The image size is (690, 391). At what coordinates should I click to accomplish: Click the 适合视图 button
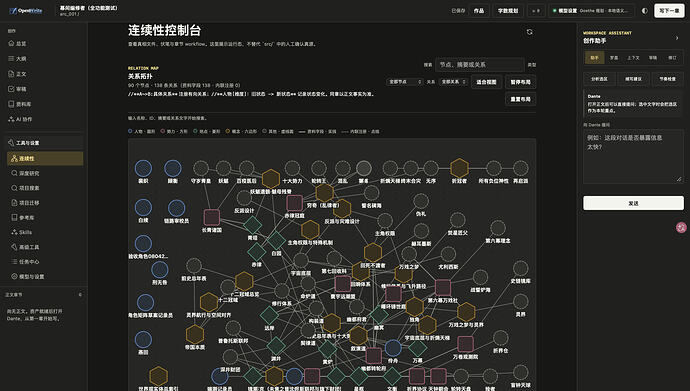click(x=486, y=82)
